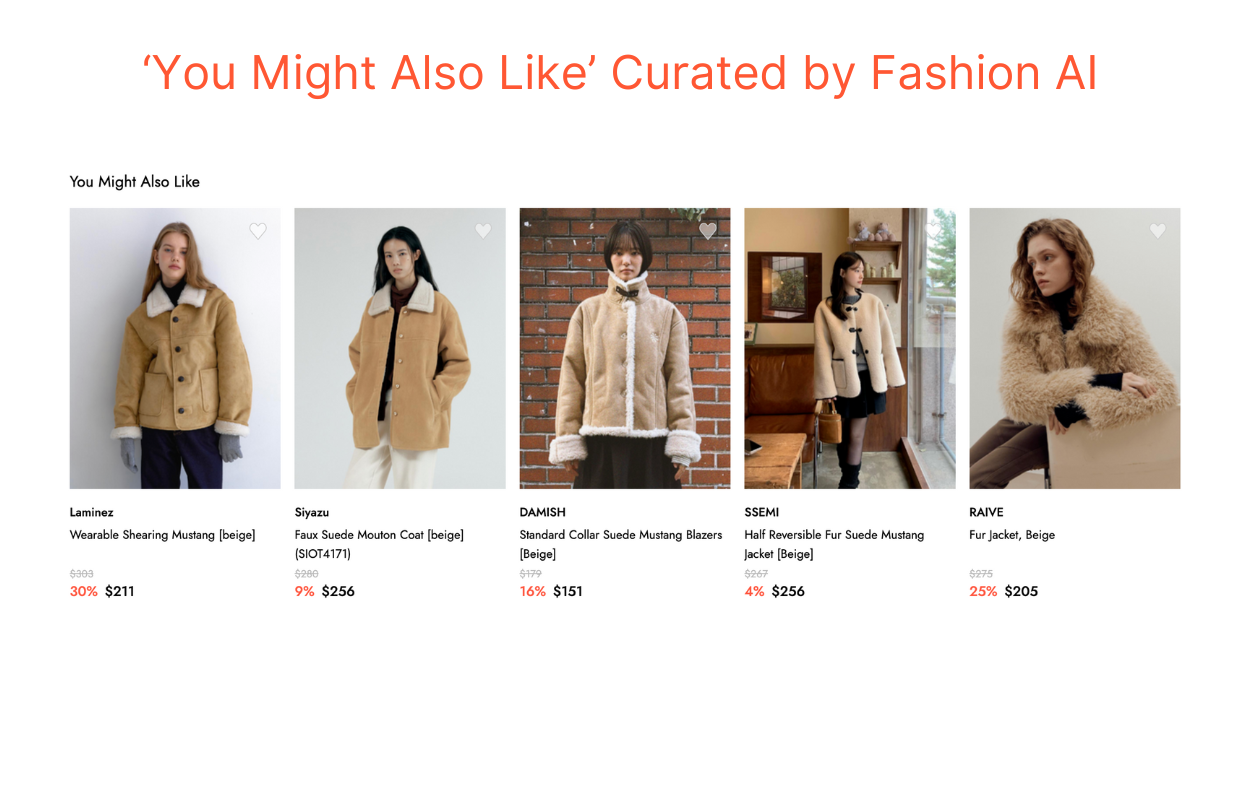The height and width of the screenshot is (807, 1250).
Task: Favorite the Laminez Wearable Shearing Mustang
Action: [258, 231]
